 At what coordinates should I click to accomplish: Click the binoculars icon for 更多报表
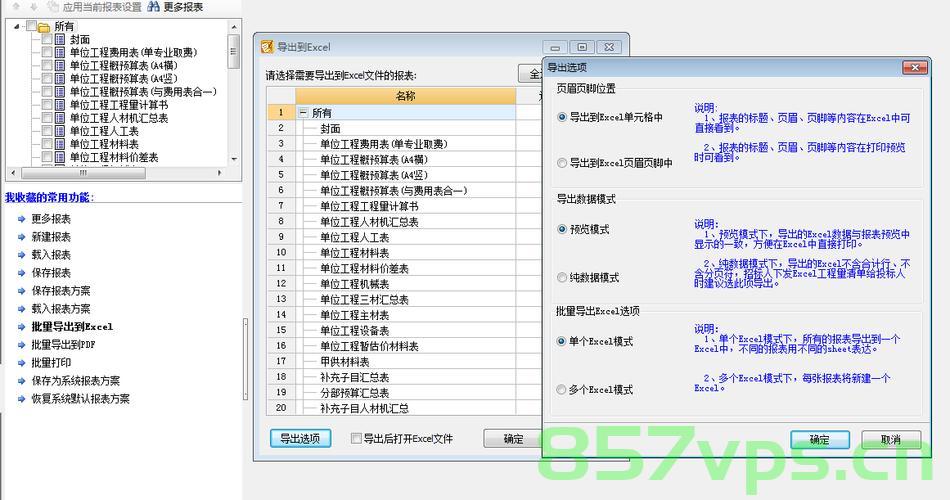153,7
